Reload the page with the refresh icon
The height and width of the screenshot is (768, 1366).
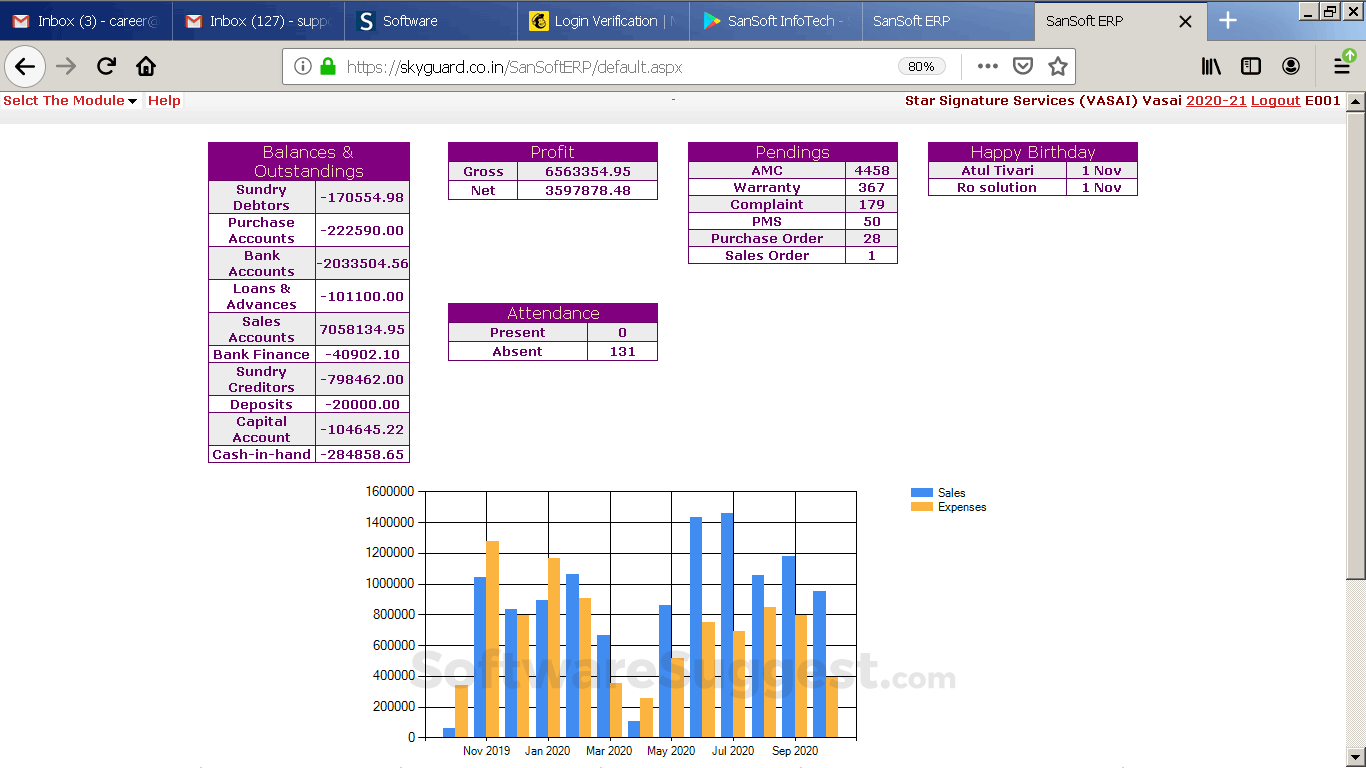point(106,67)
